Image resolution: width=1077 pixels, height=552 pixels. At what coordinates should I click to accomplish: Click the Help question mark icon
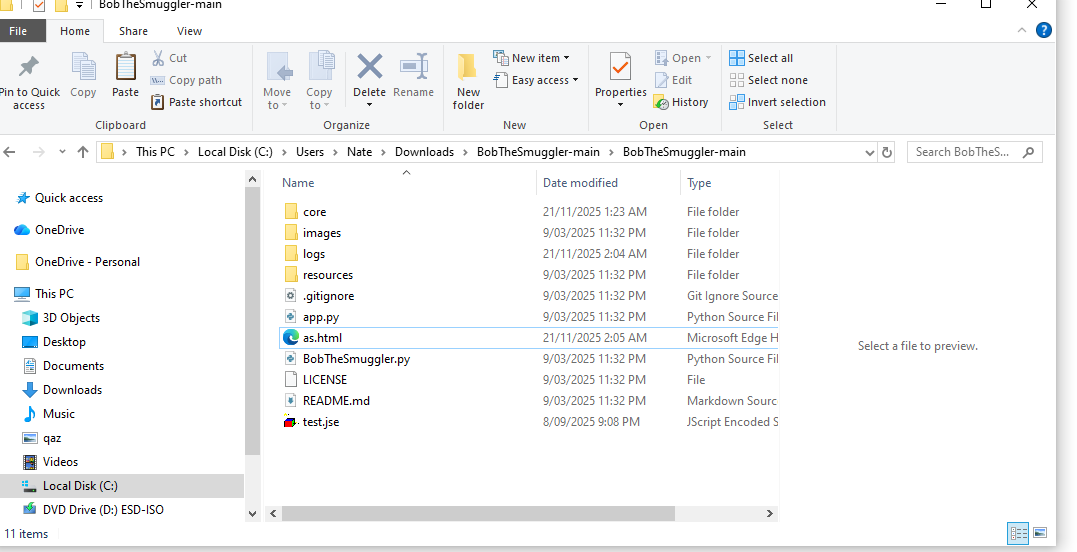1043,31
